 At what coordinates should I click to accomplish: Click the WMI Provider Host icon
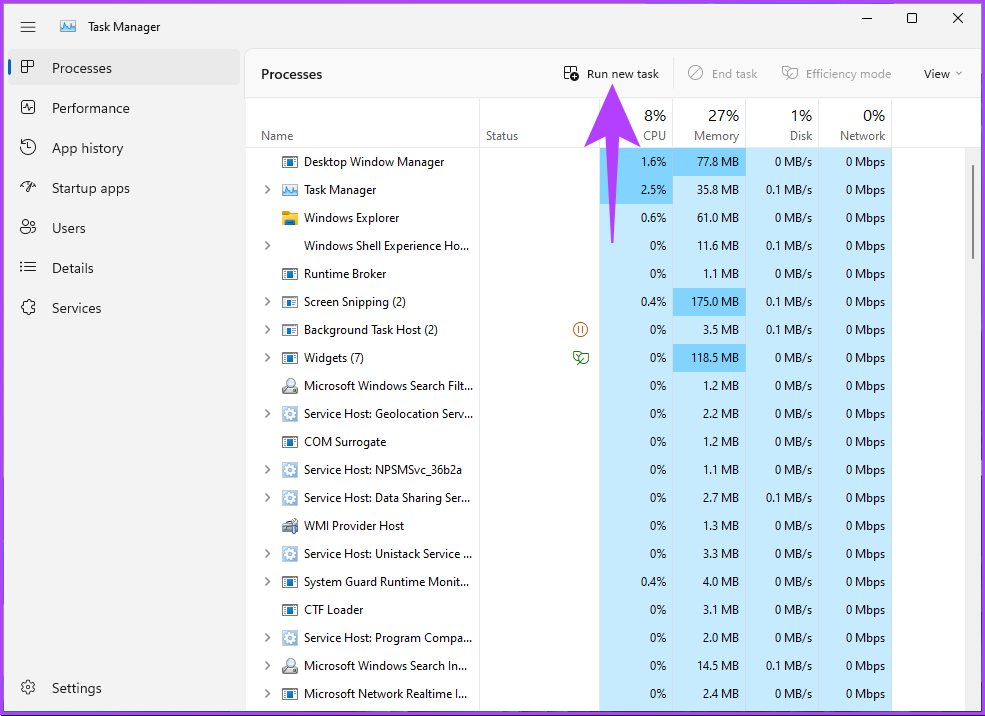[290, 526]
